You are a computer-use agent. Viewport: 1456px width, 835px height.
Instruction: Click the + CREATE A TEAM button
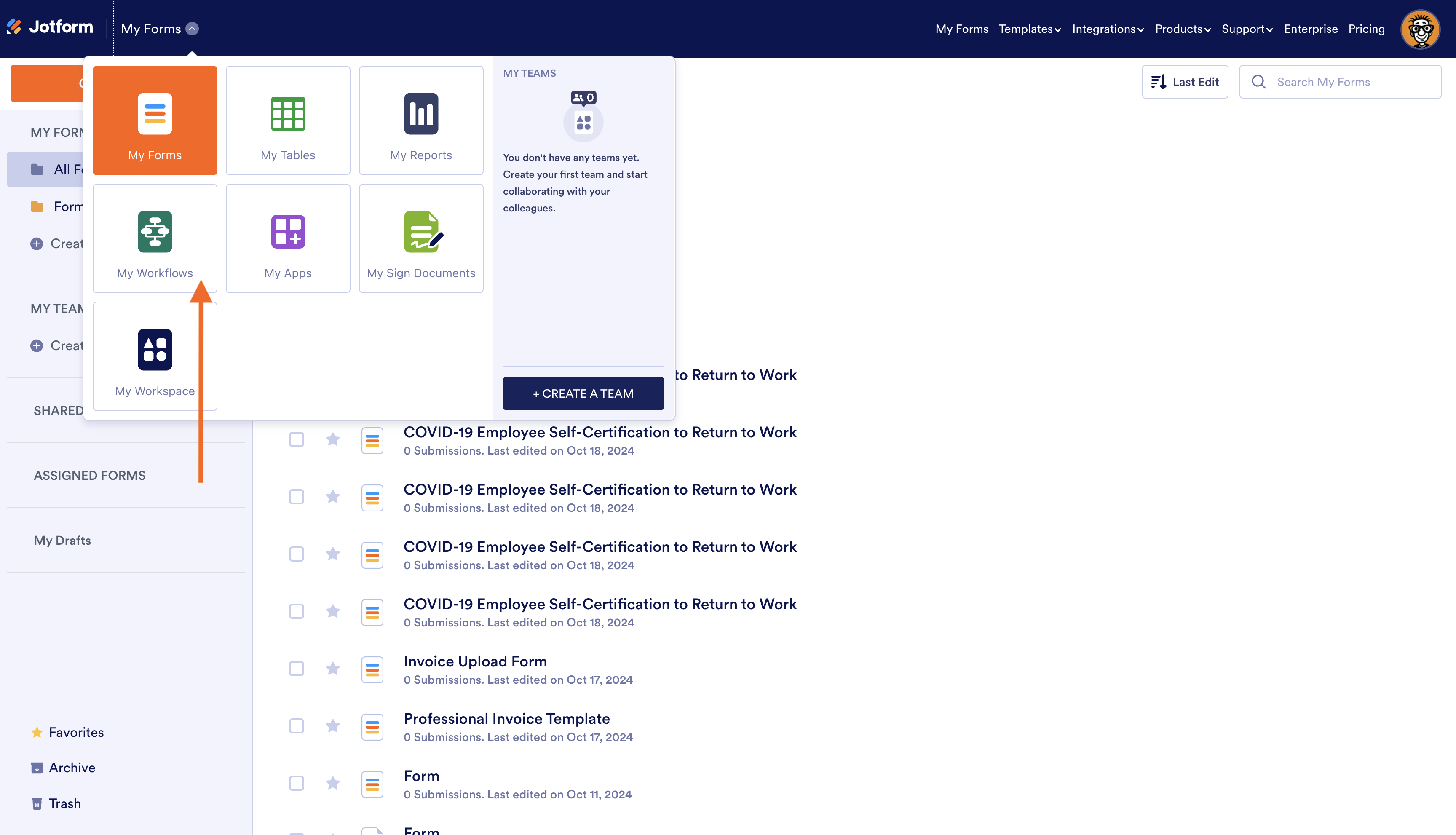583,393
